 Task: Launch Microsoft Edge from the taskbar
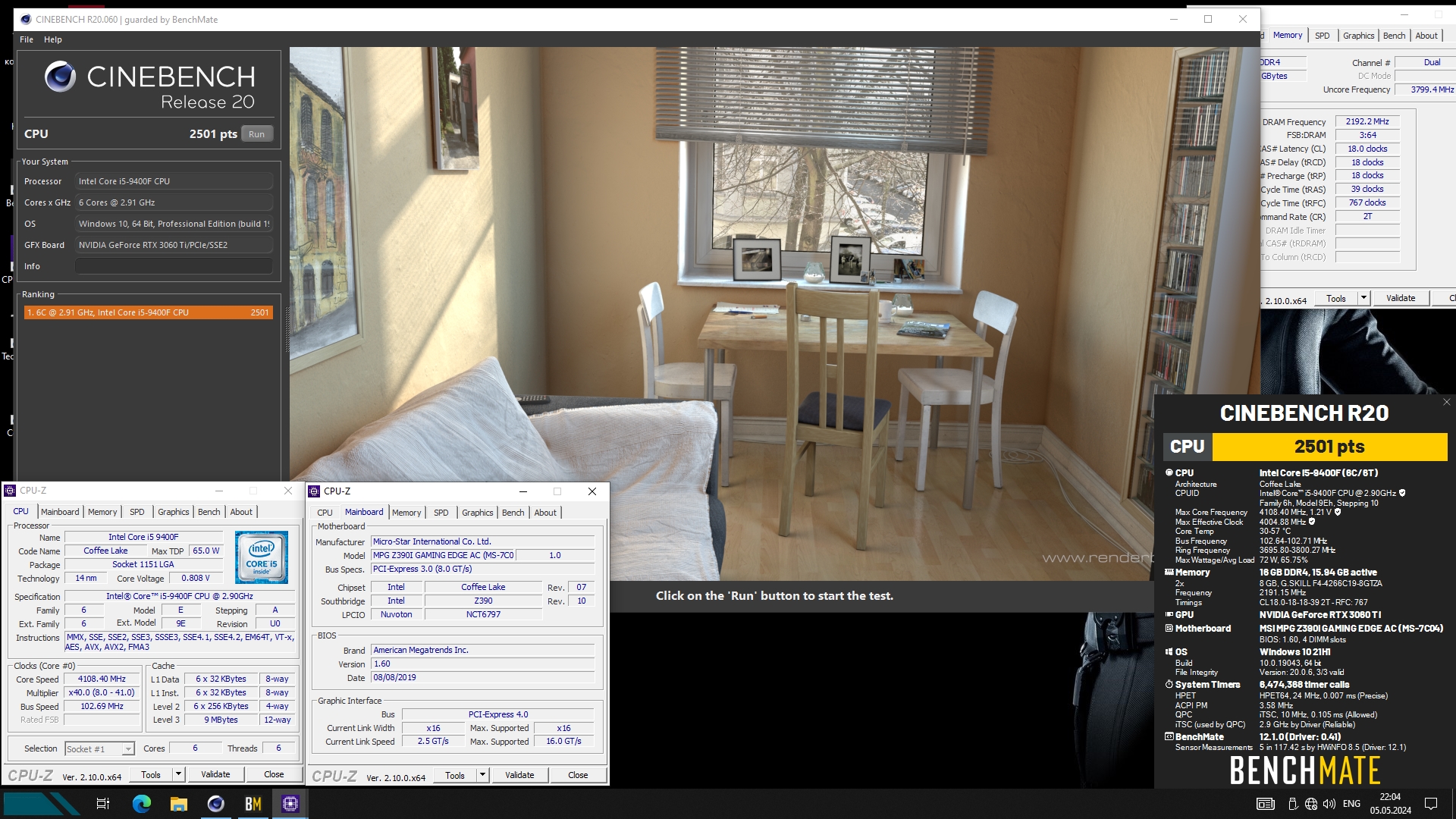click(142, 804)
